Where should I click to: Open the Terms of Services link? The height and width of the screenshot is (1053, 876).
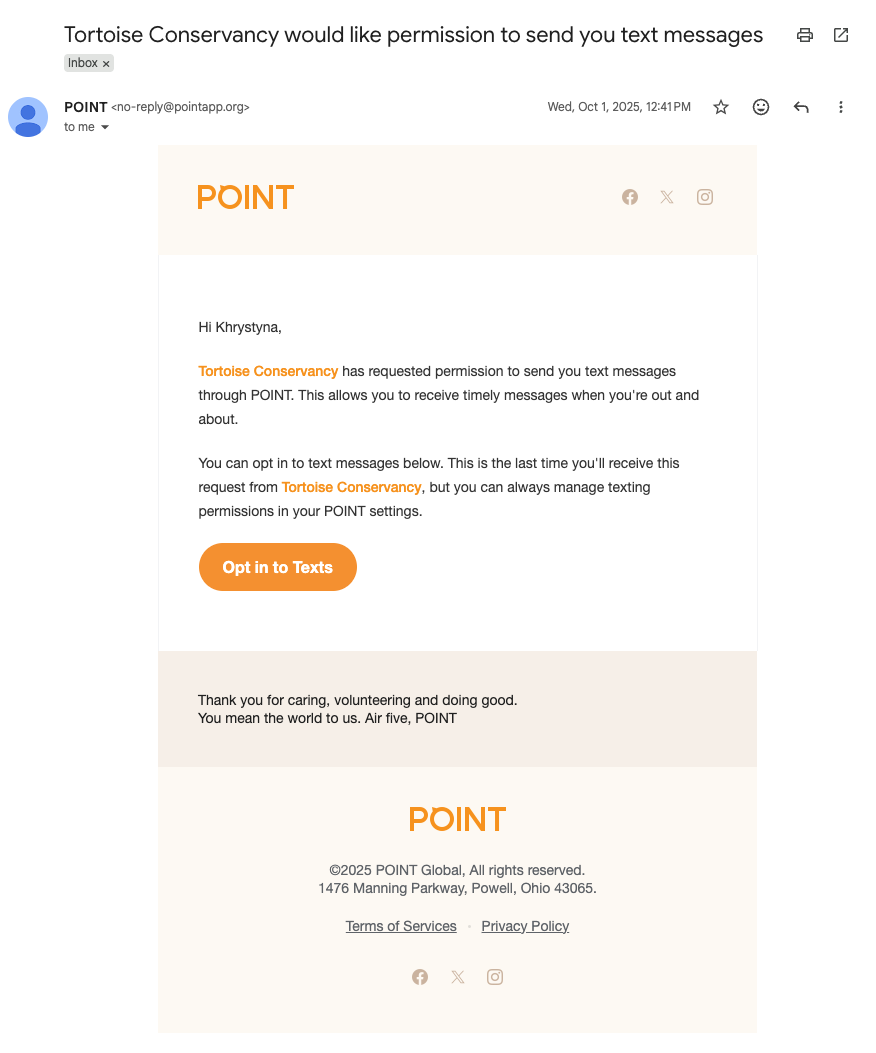(401, 926)
